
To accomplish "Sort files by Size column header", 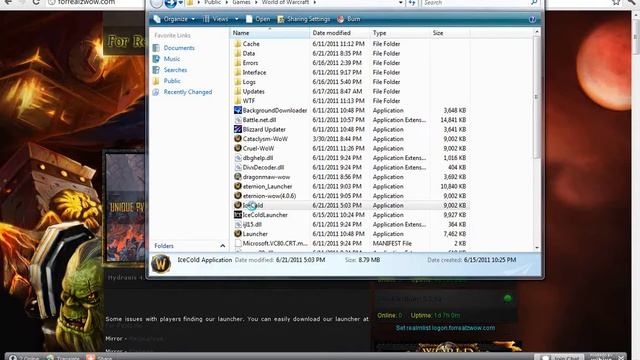I will tap(449, 33).
